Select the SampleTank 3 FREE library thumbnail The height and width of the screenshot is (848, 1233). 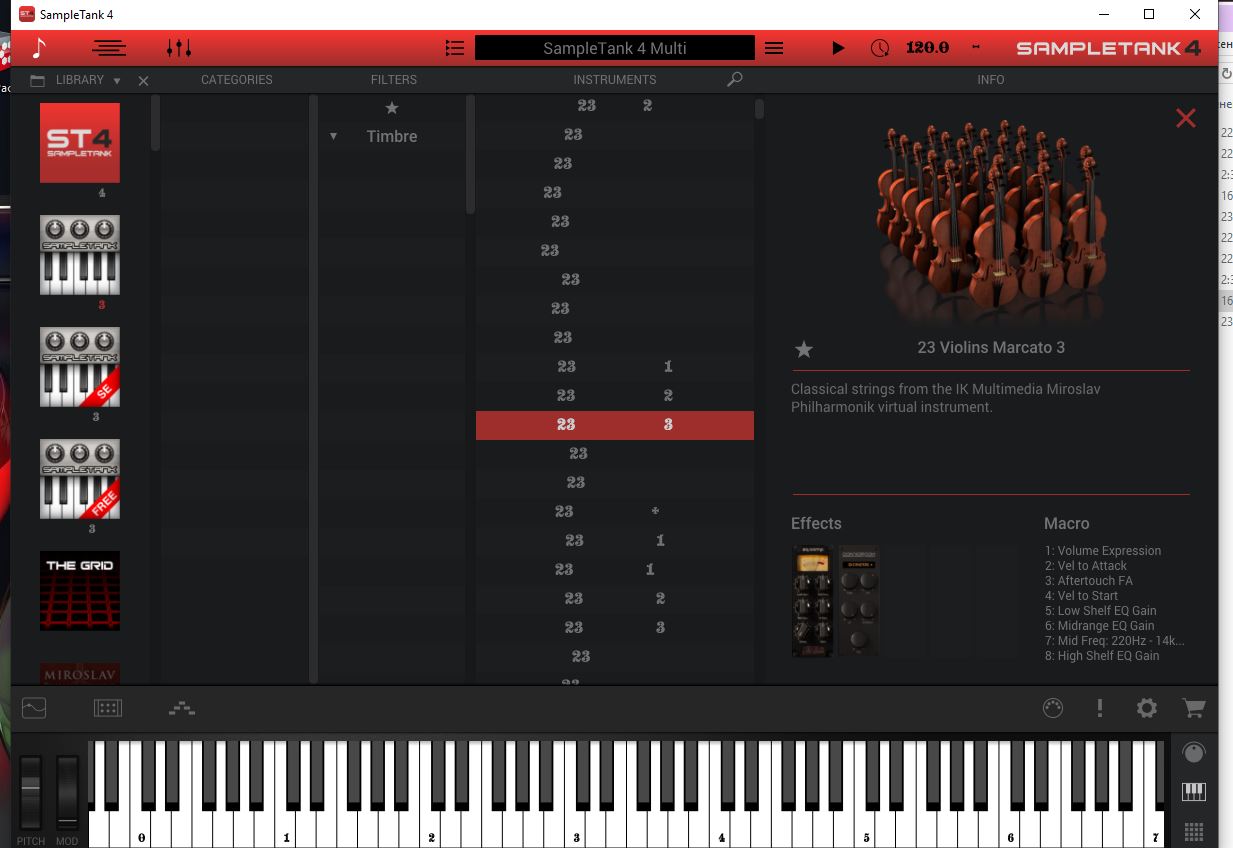click(80, 479)
